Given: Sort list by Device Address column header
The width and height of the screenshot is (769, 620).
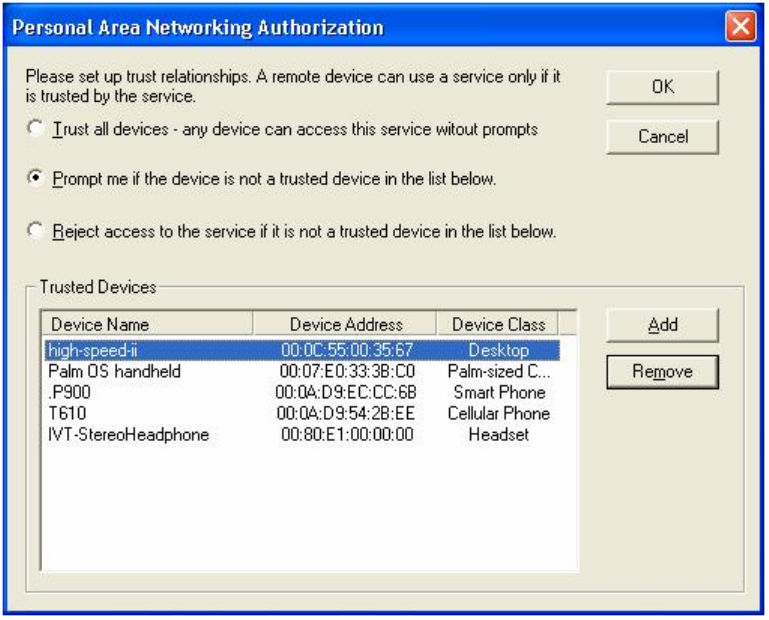Looking at the screenshot, I should (346, 324).
